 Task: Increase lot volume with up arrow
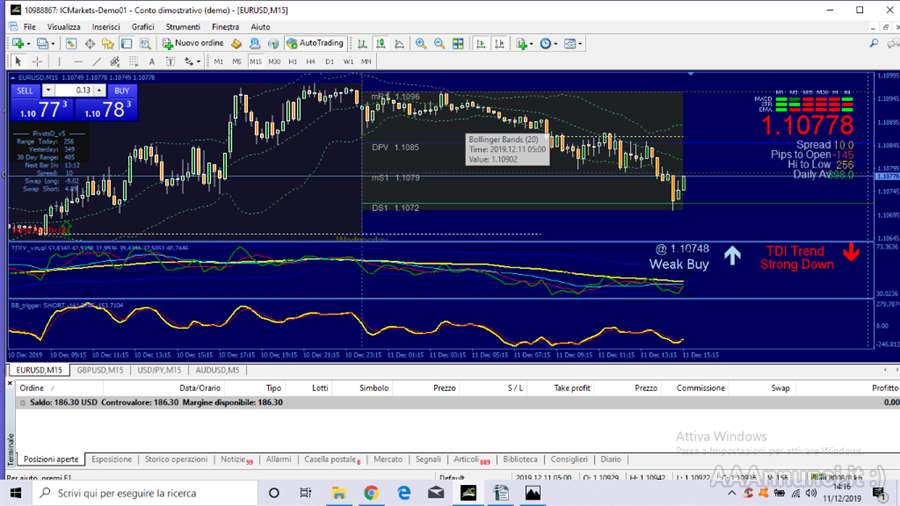pos(99,91)
